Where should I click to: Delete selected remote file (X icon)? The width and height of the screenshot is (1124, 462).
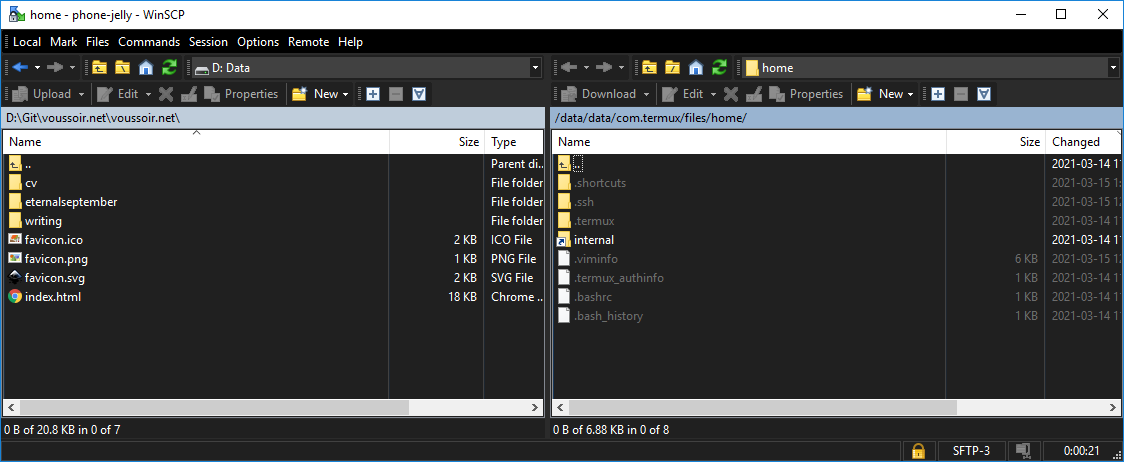[x=731, y=94]
